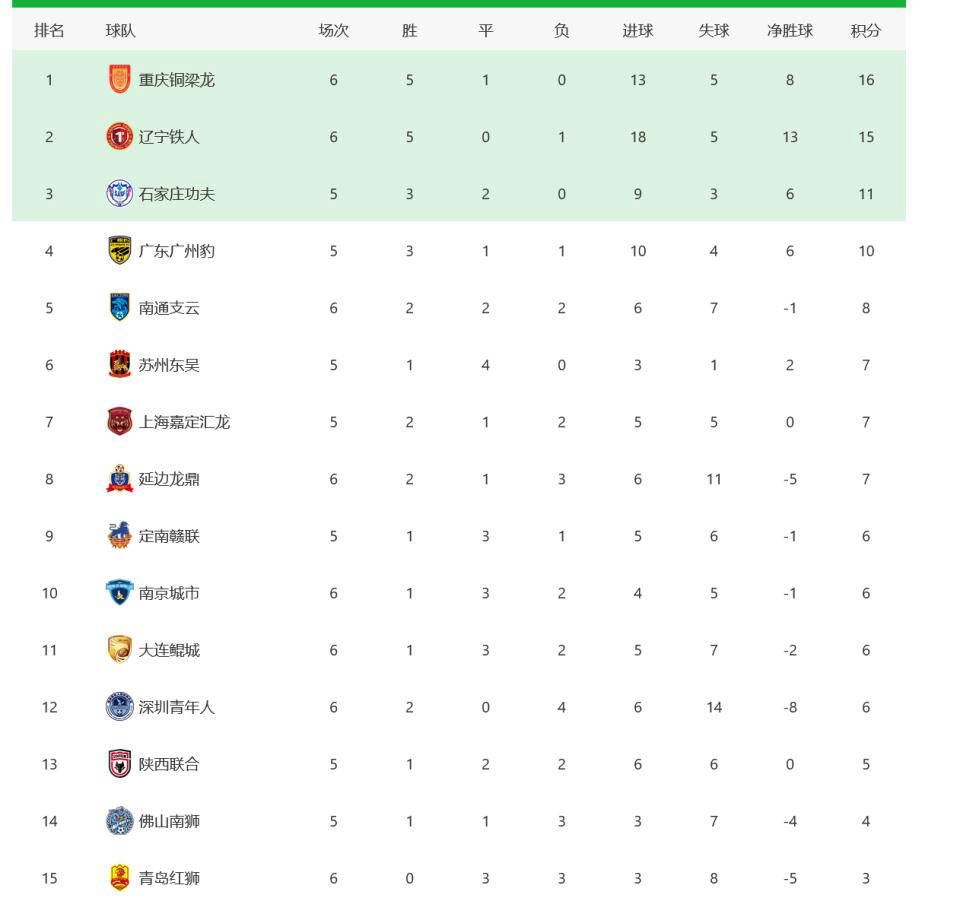
Task: Open the 佛山南狮 team link
Action: [x=169, y=821]
